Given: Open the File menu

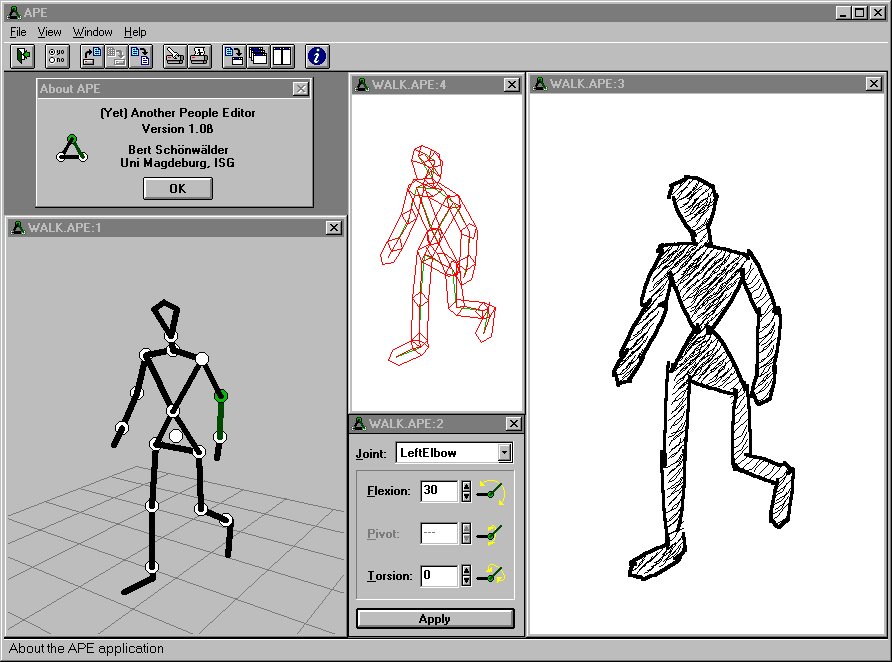Looking at the screenshot, I should pyautogui.click(x=18, y=32).
